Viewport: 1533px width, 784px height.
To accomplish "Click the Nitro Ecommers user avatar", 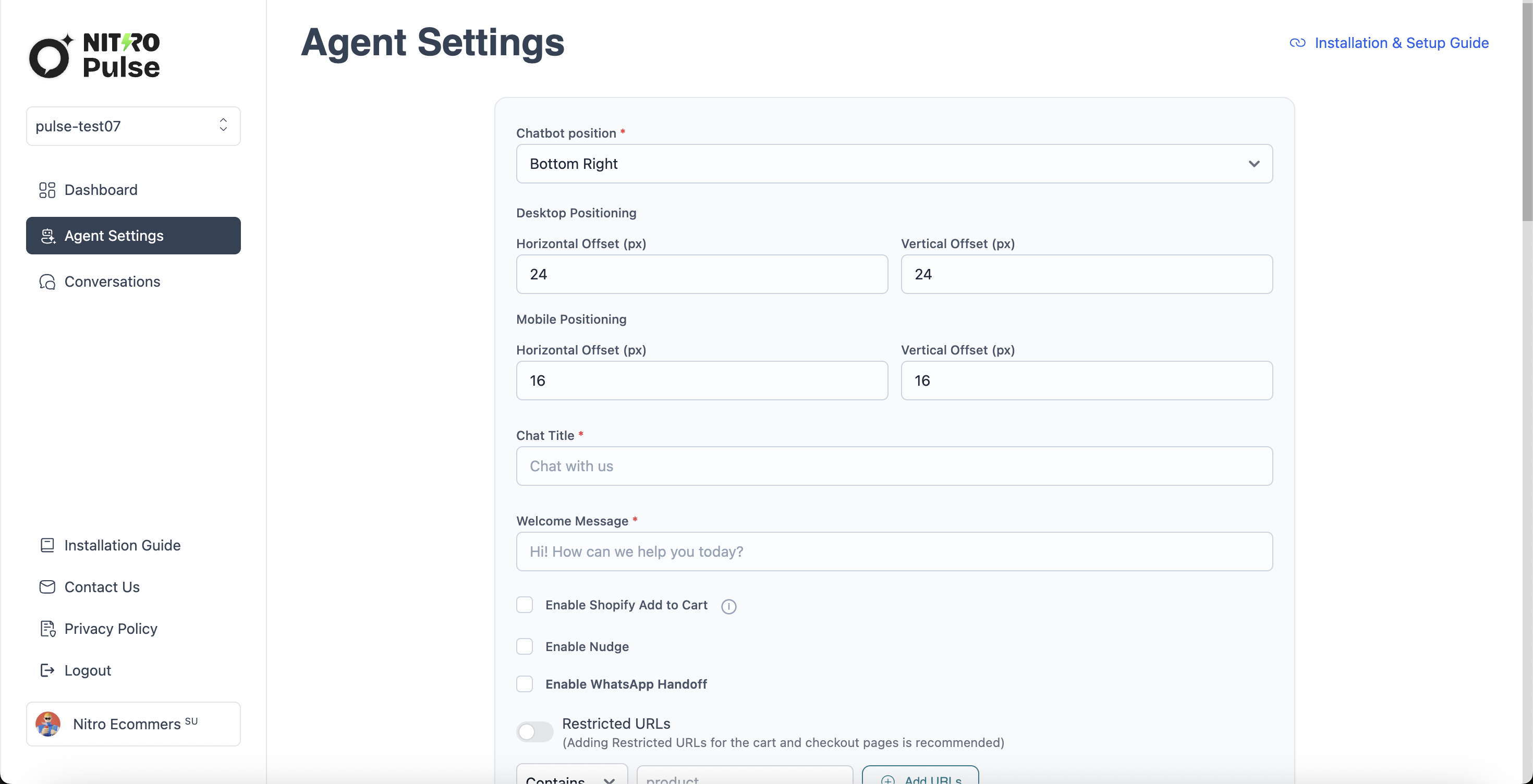I will [48, 724].
